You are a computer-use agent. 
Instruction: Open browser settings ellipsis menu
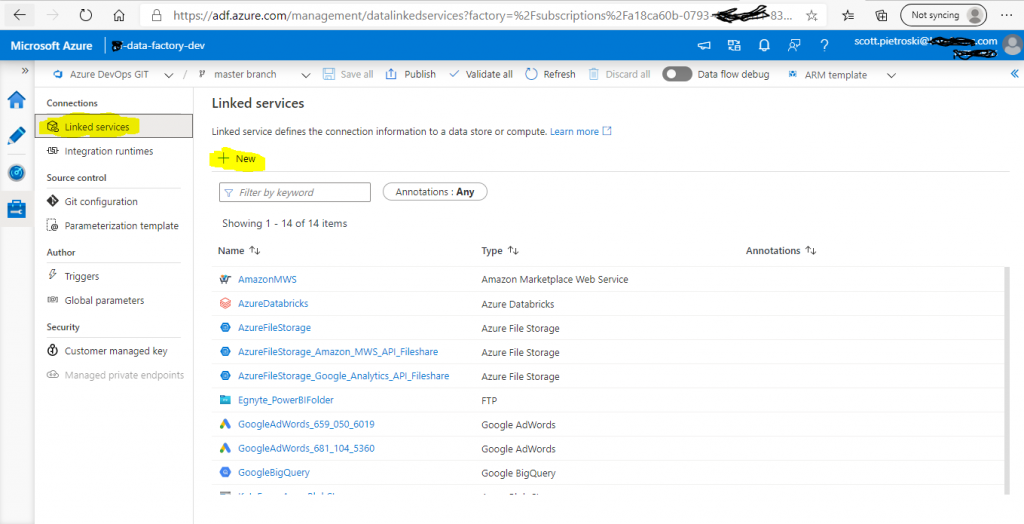coord(1006,14)
